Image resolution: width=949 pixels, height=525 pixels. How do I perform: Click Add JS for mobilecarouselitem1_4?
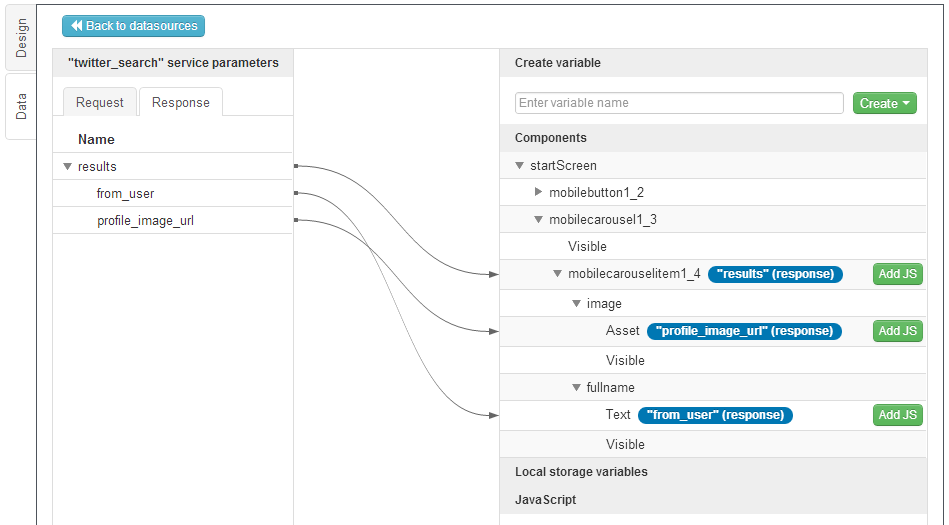[897, 275]
